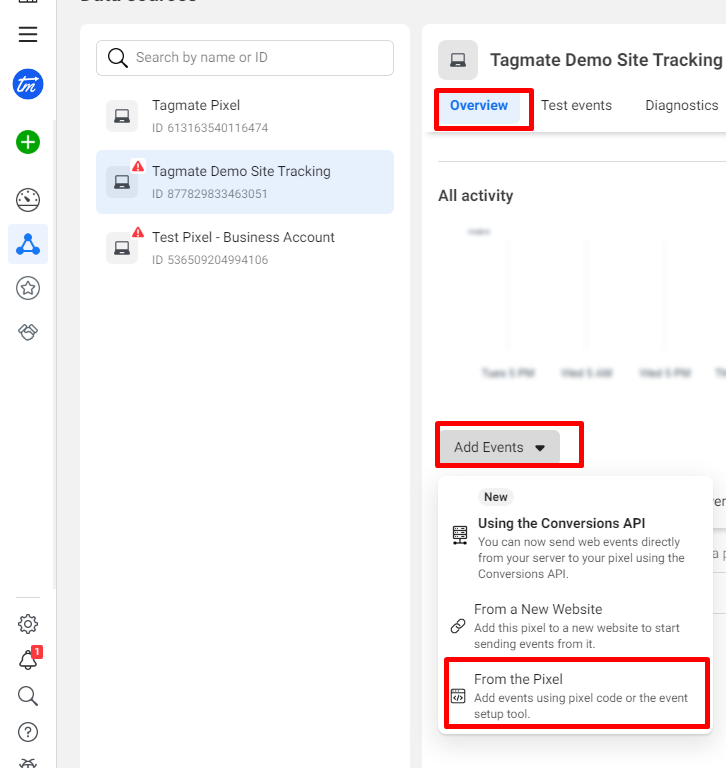The height and width of the screenshot is (768, 726).
Task: Select Test Pixel - Business Account source
Action: click(x=245, y=248)
